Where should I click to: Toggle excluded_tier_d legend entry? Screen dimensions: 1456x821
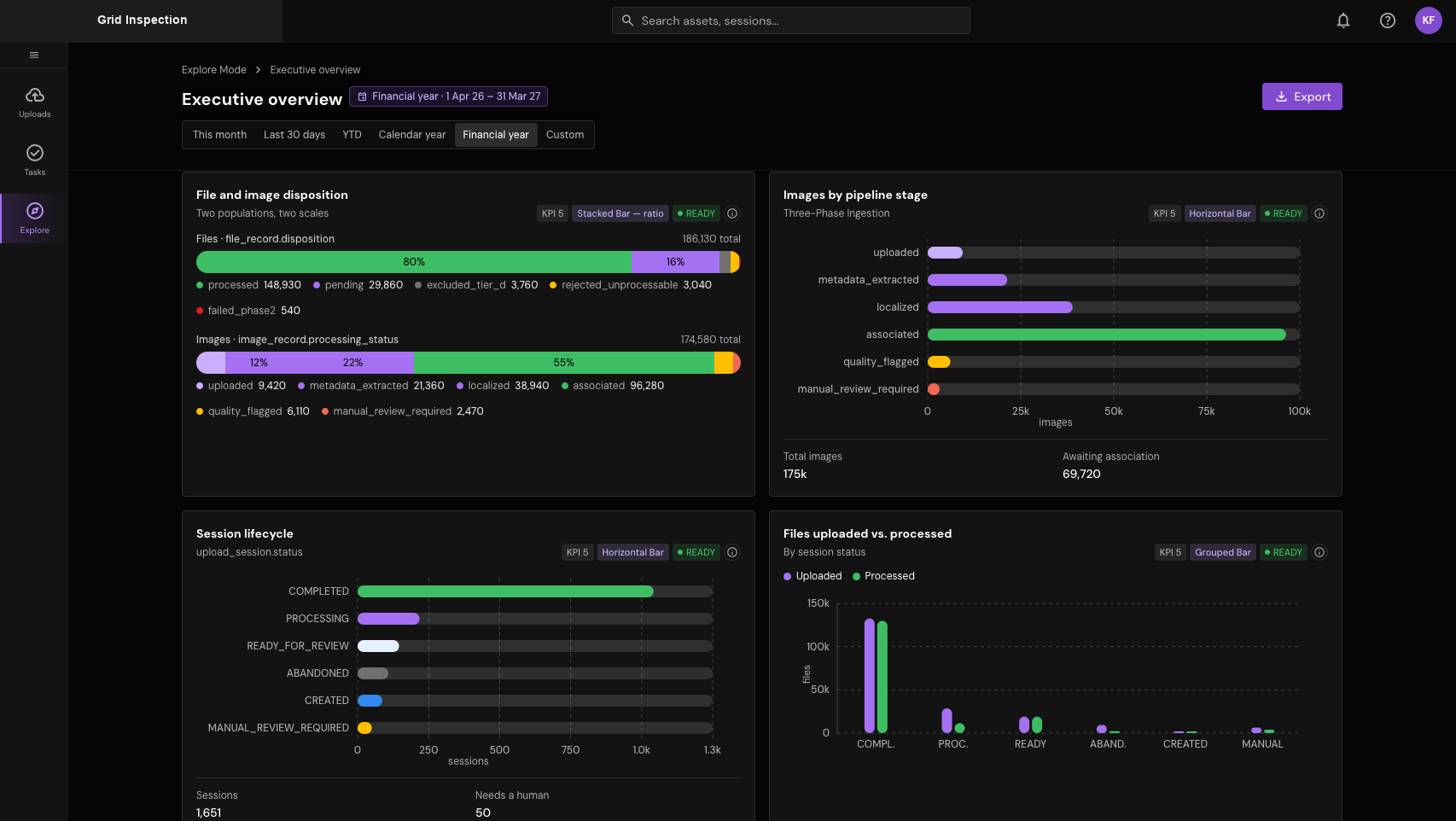coord(476,285)
